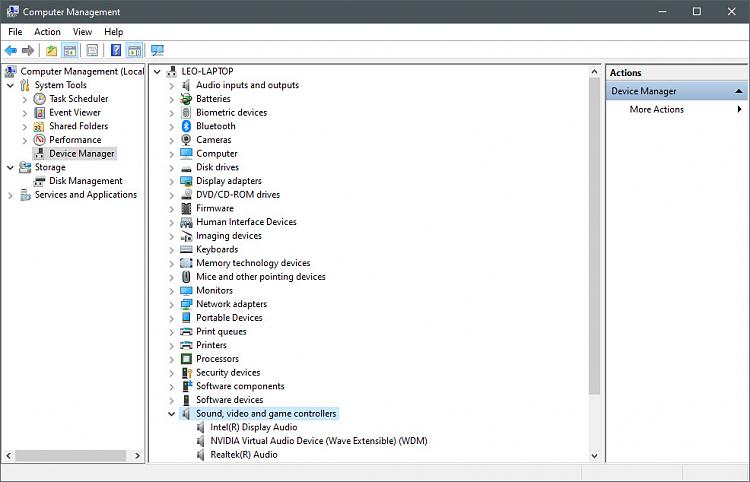The image size is (750, 482).
Task: Click the Up one level folder icon
Action: (x=51, y=50)
